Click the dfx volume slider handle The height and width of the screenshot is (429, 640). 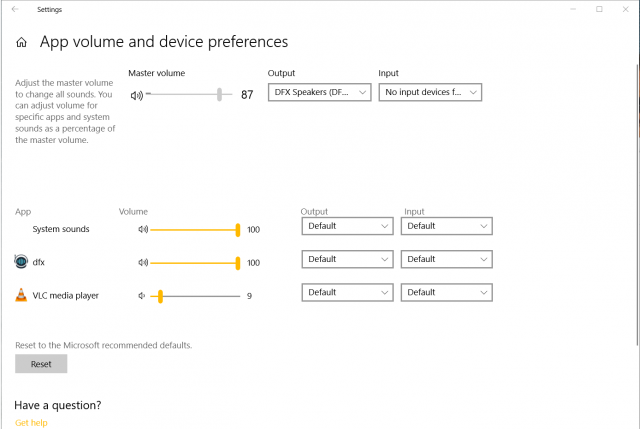tap(238, 262)
